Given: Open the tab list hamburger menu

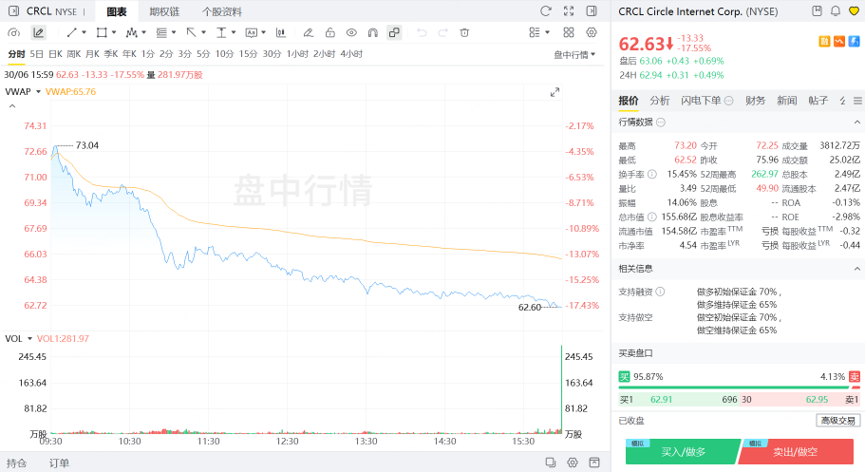Looking at the screenshot, I should coord(857,101).
